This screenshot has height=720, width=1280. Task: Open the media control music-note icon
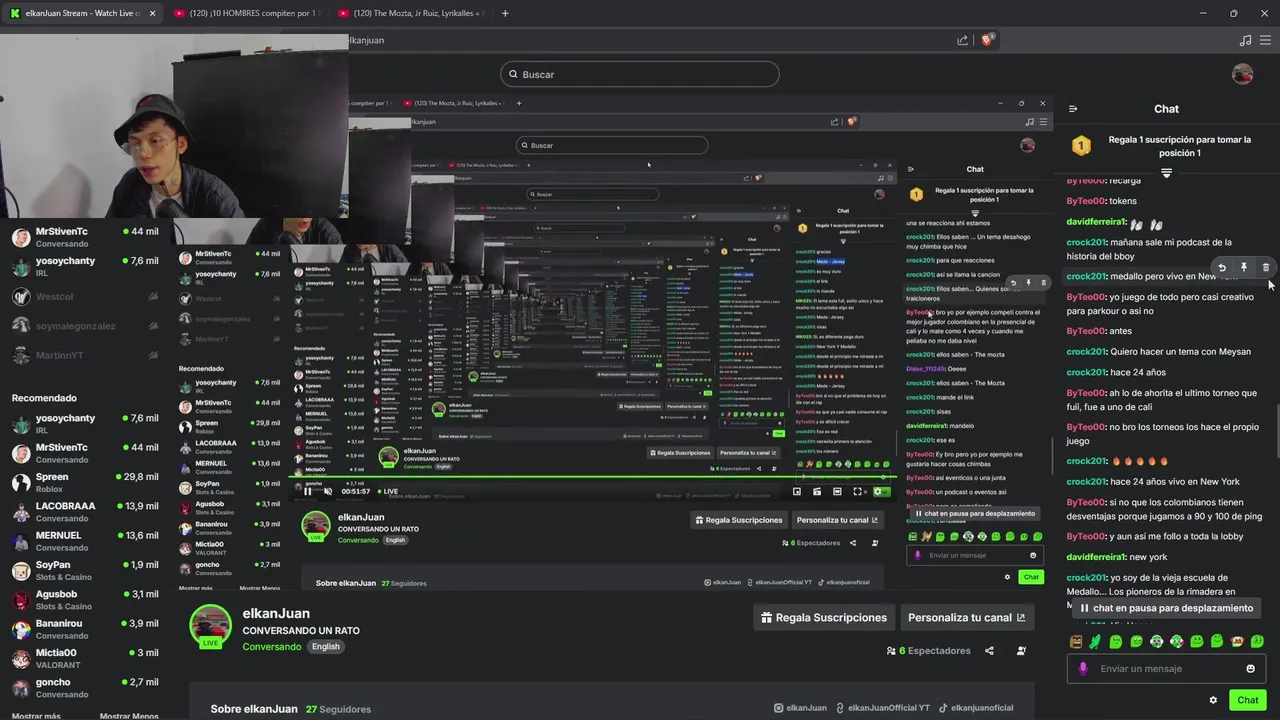click(x=1245, y=40)
